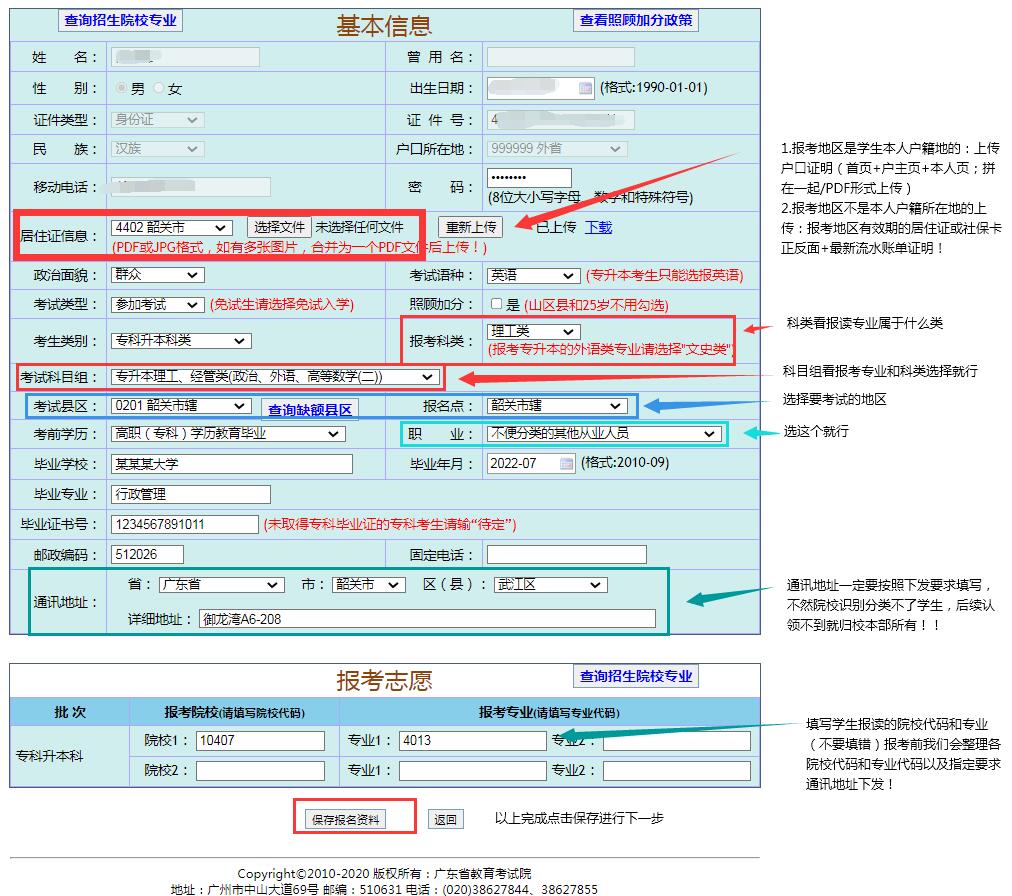The width and height of the screenshot is (1012, 896).
Task: Open the 考试科目组 dropdown
Action: [x=275, y=376]
